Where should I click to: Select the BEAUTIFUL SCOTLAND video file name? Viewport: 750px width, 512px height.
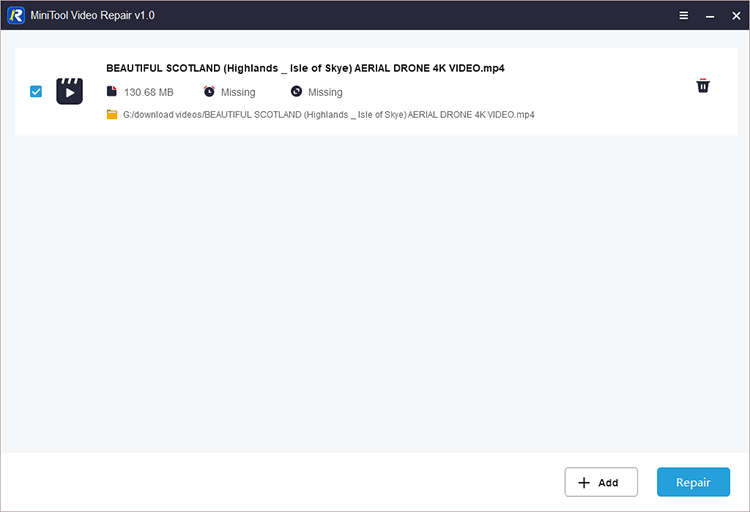(x=305, y=69)
